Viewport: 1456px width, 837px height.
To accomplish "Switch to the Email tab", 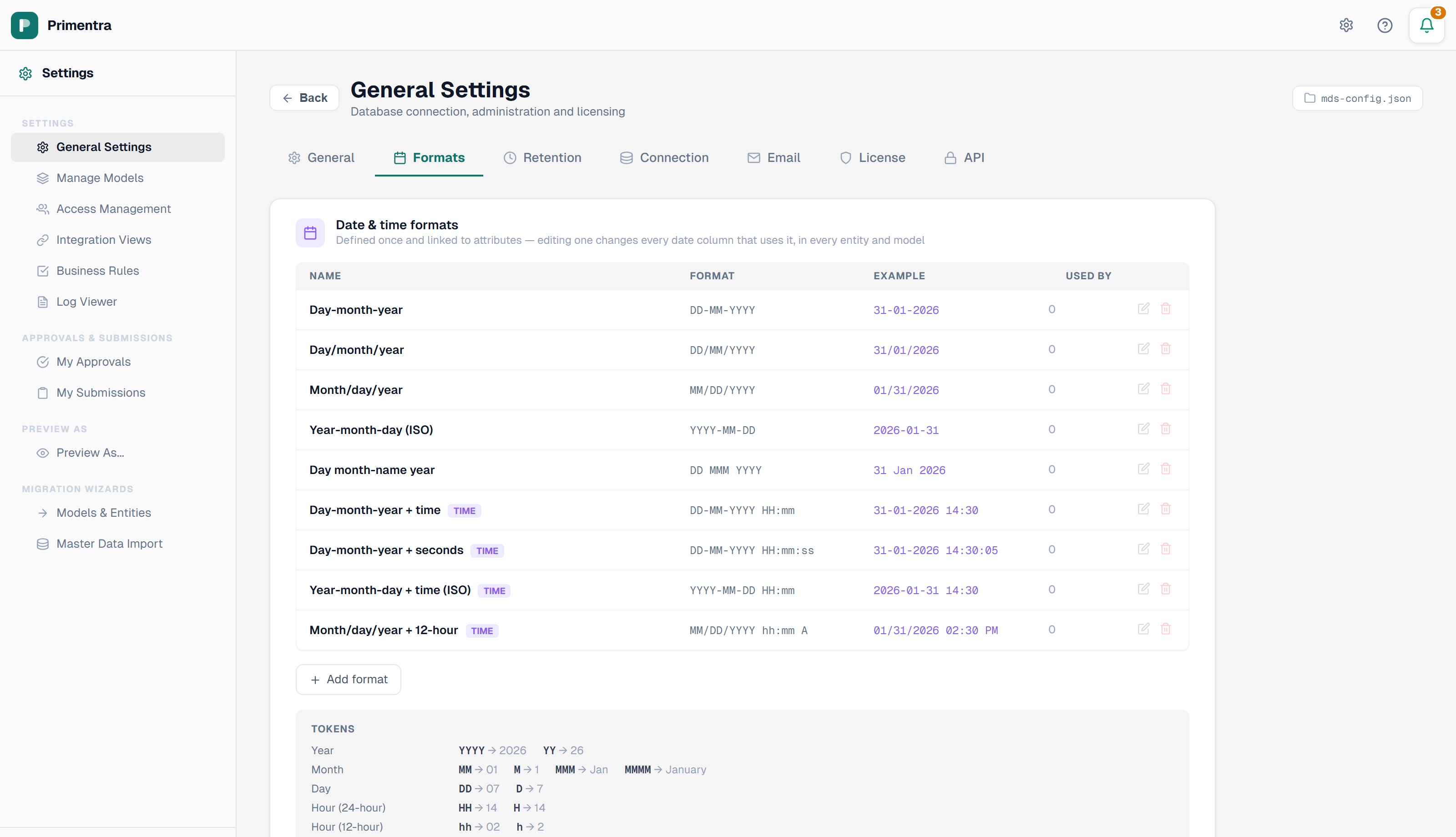I will [x=773, y=158].
